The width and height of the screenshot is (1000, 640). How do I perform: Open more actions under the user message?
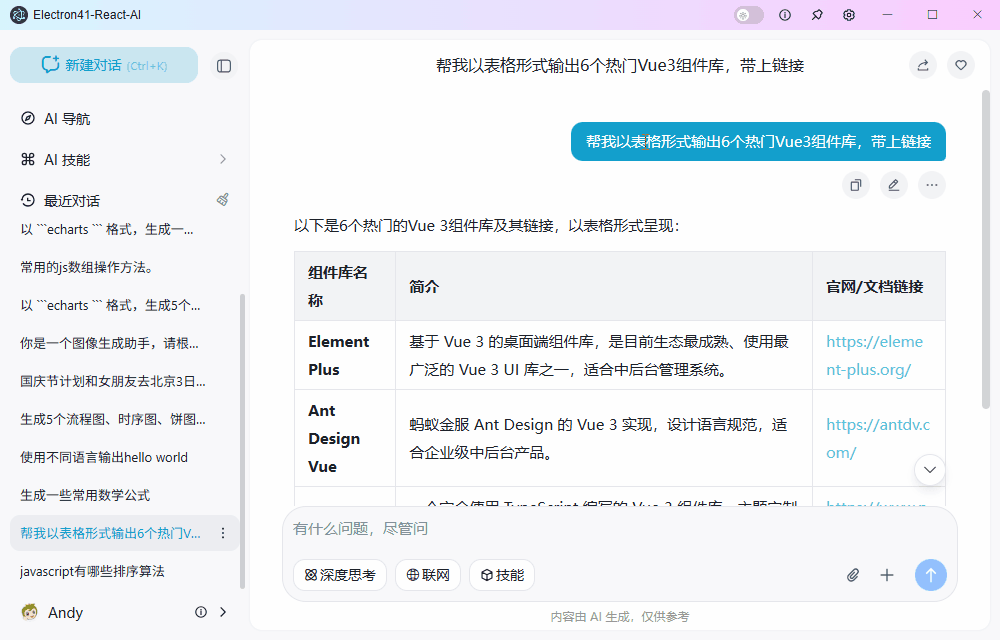[x=932, y=185]
